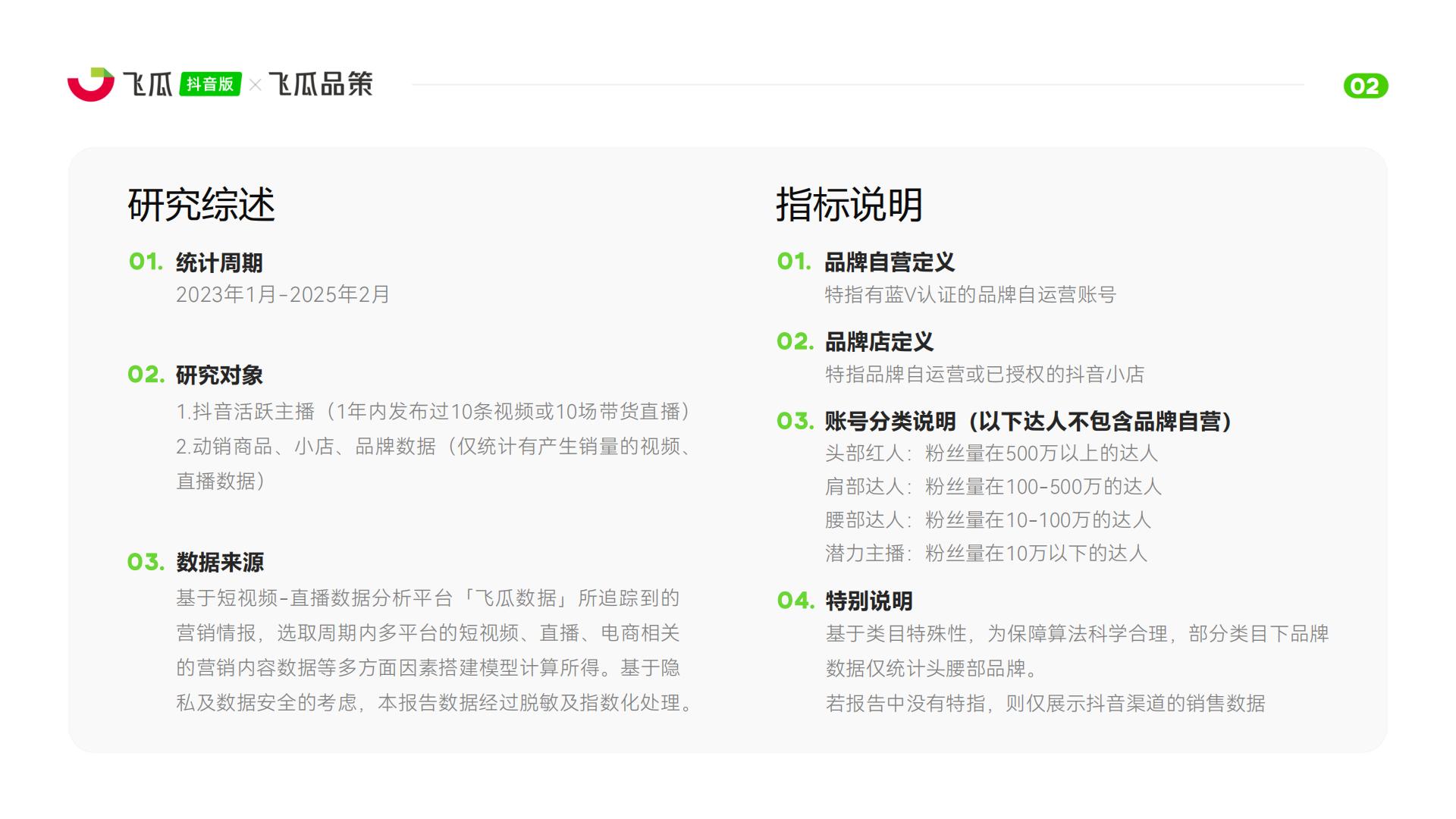The height and width of the screenshot is (819, 1456).
Task: Click the line starting 1.抖音活跃主播
Action: coord(434,411)
